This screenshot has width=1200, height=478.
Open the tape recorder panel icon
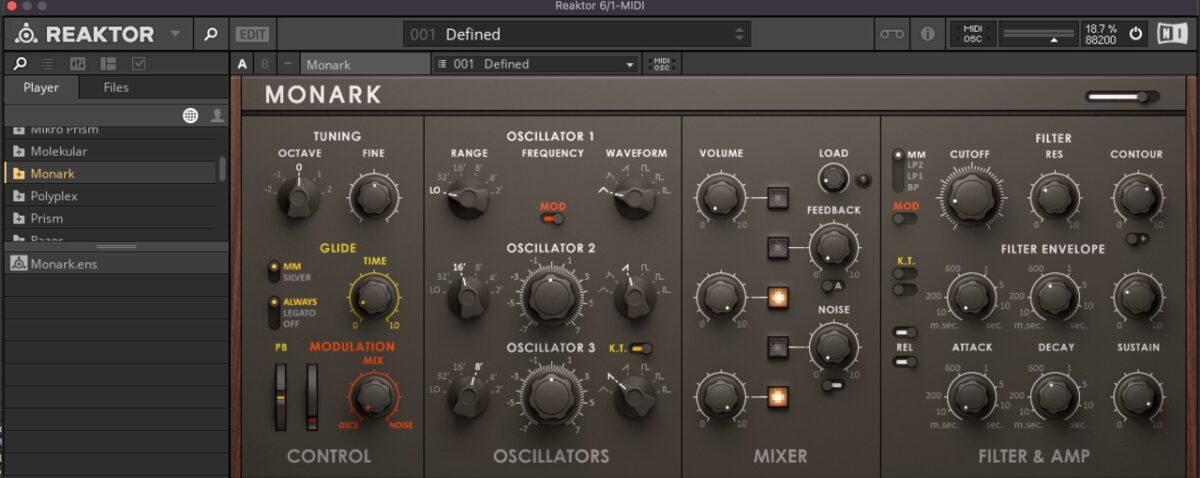point(892,34)
